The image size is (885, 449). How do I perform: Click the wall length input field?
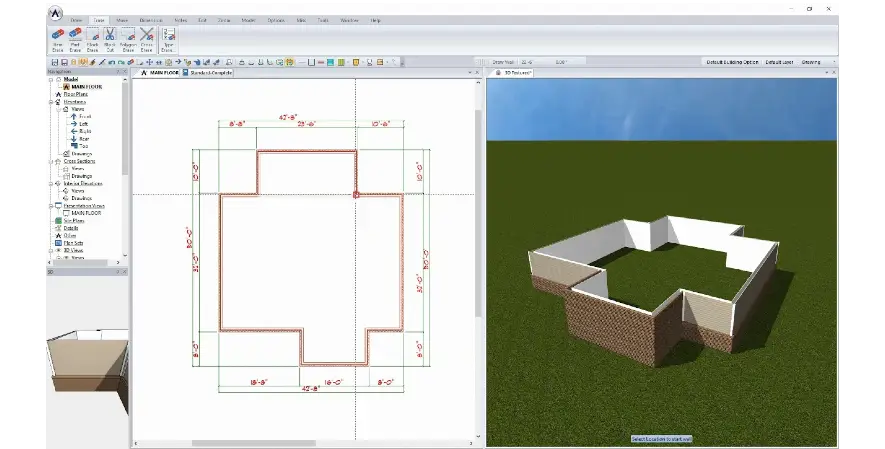535,62
